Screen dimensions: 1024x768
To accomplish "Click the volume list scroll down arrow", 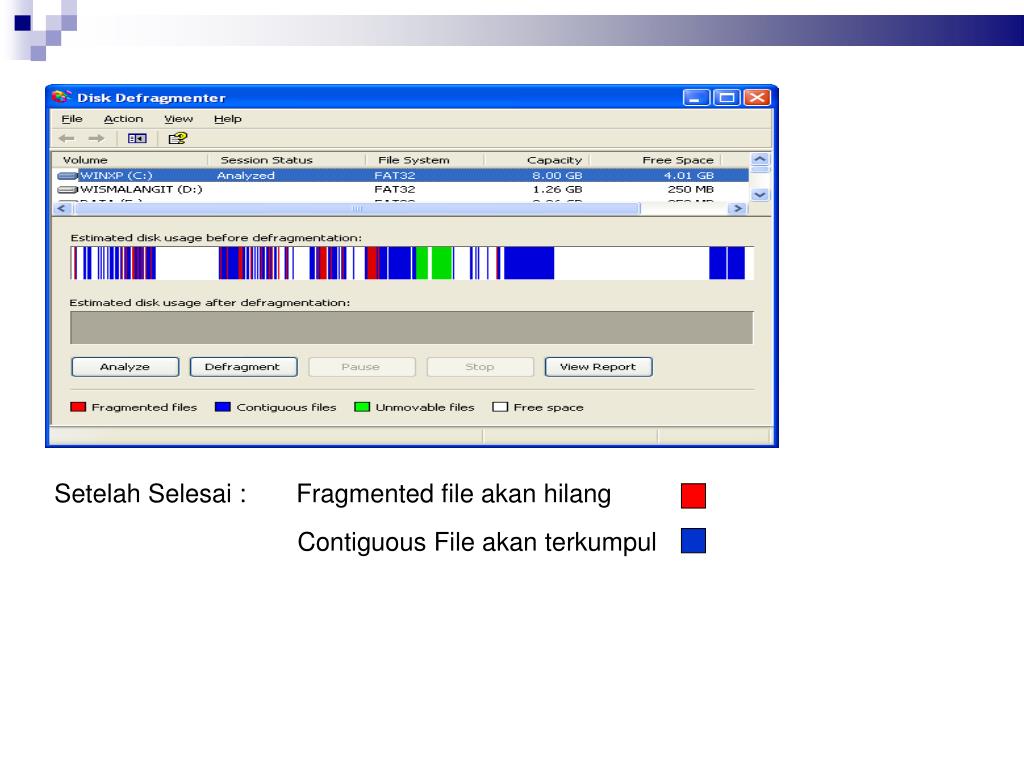I will click(760, 195).
